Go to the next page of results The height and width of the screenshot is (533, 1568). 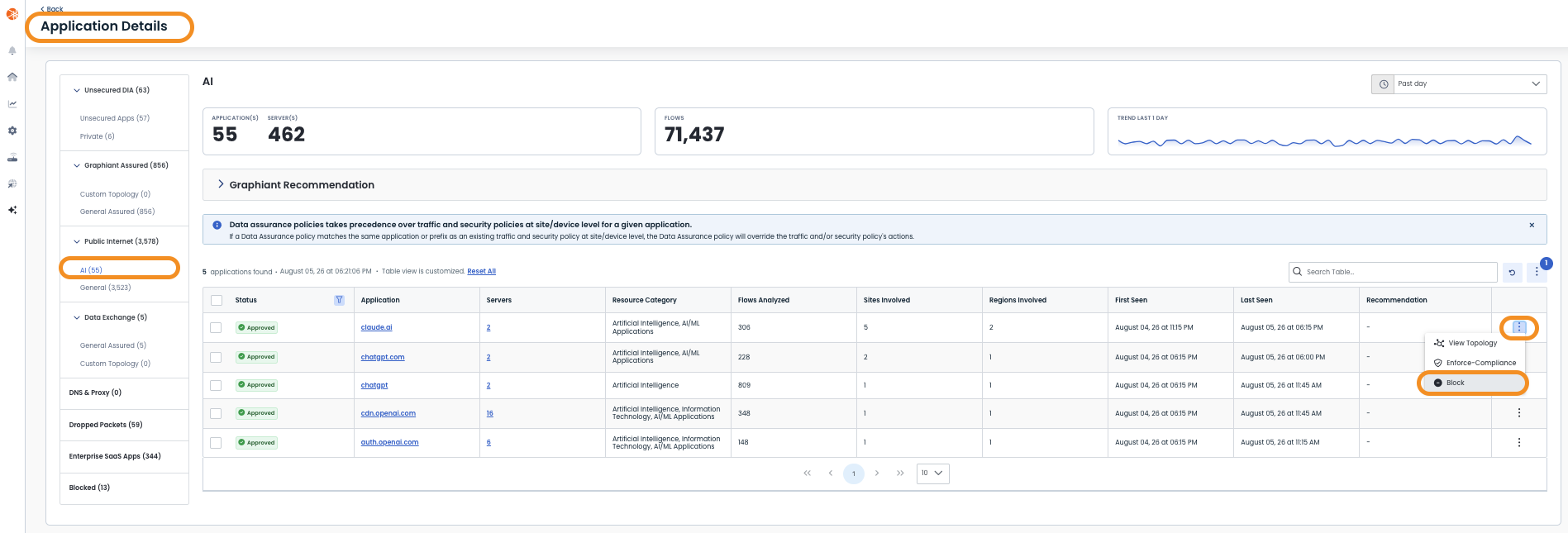point(877,474)
